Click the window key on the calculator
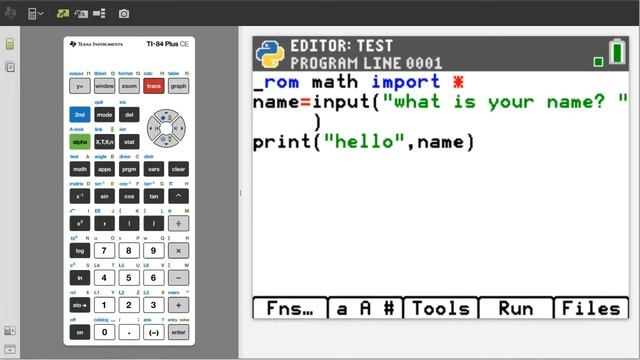The height and width of the screenshot is (360, 640). click(x=104, y=86)
